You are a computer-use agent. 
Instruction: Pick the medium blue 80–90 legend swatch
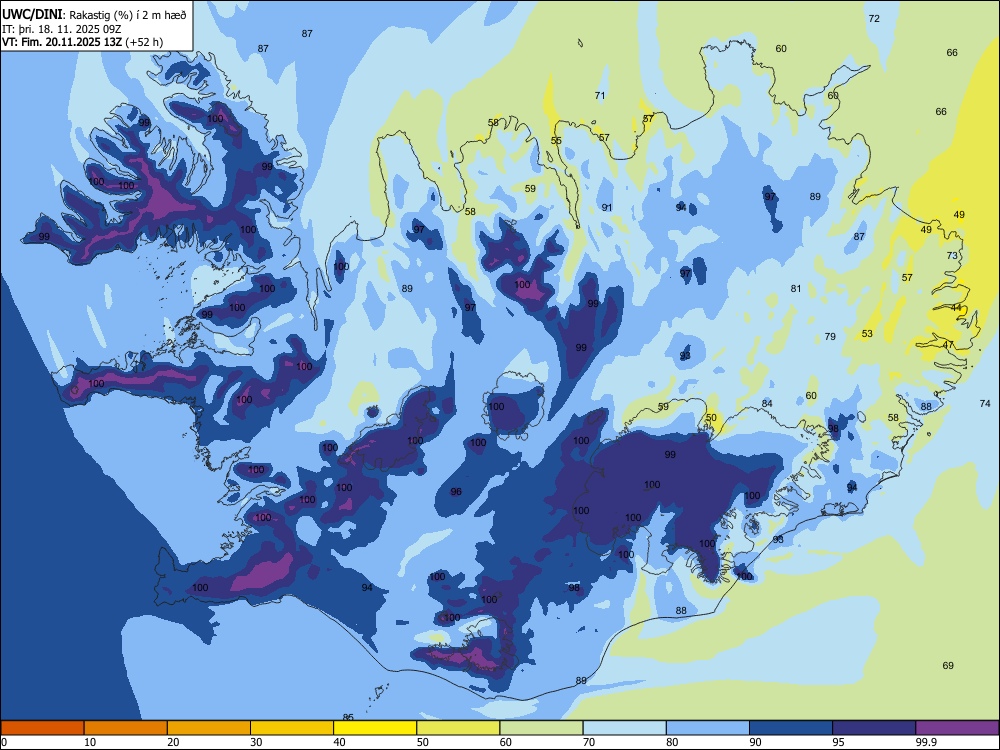coord(707,728)
